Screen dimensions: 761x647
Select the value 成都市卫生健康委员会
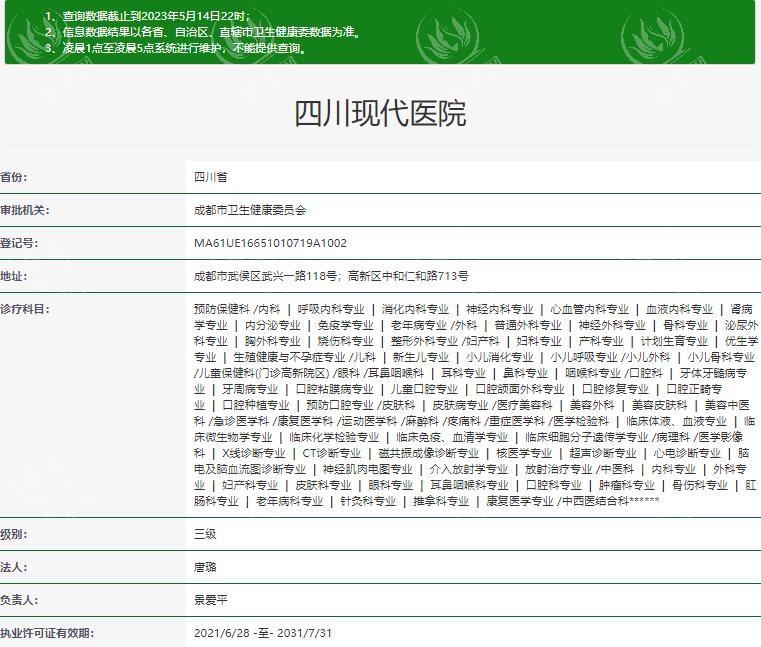click(x=250, y=210)
